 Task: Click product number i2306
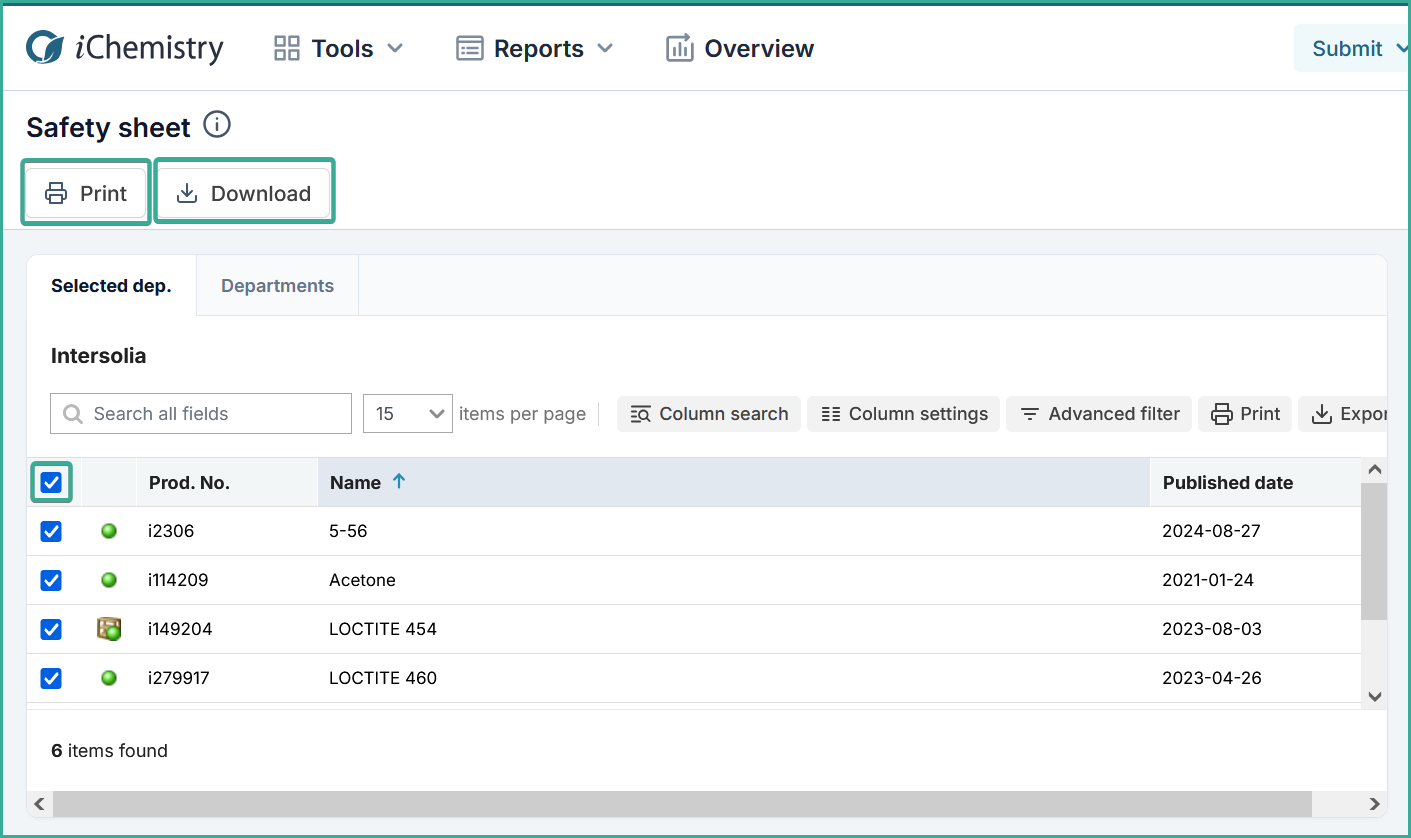point(171,531)
